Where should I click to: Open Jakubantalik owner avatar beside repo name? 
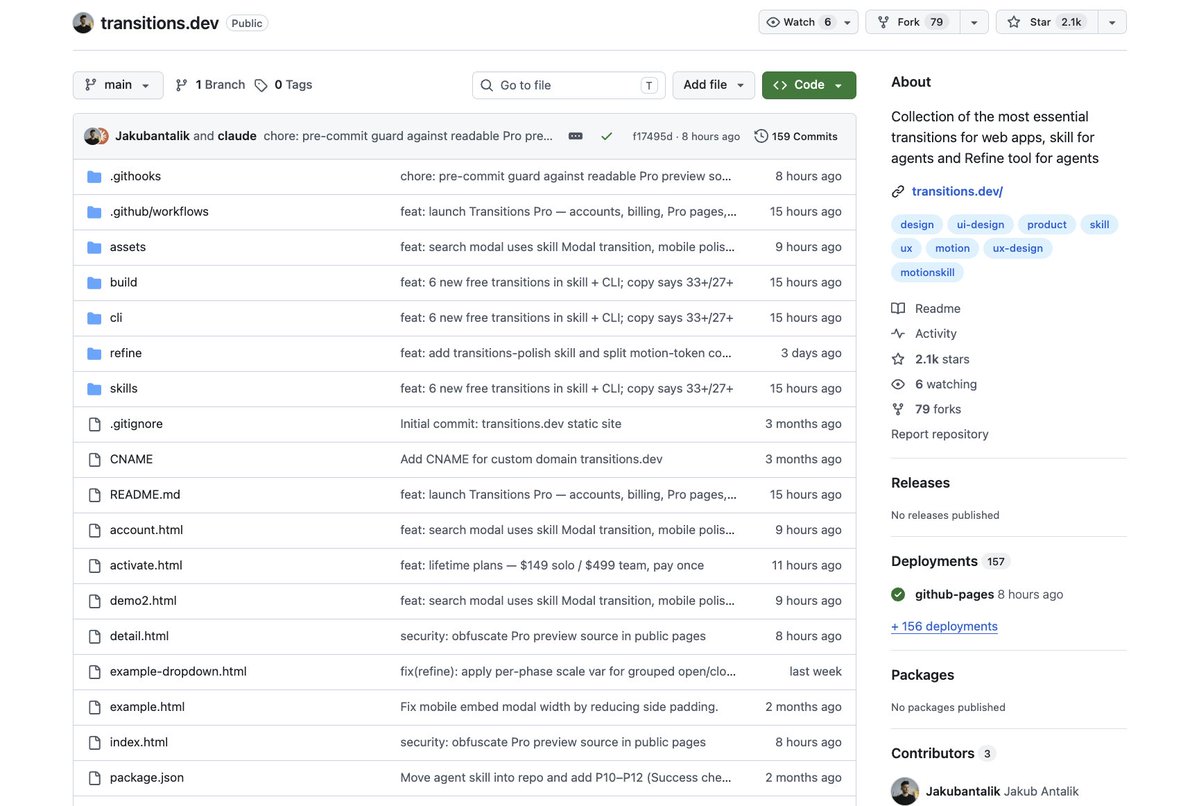click(x=83, y=23)
